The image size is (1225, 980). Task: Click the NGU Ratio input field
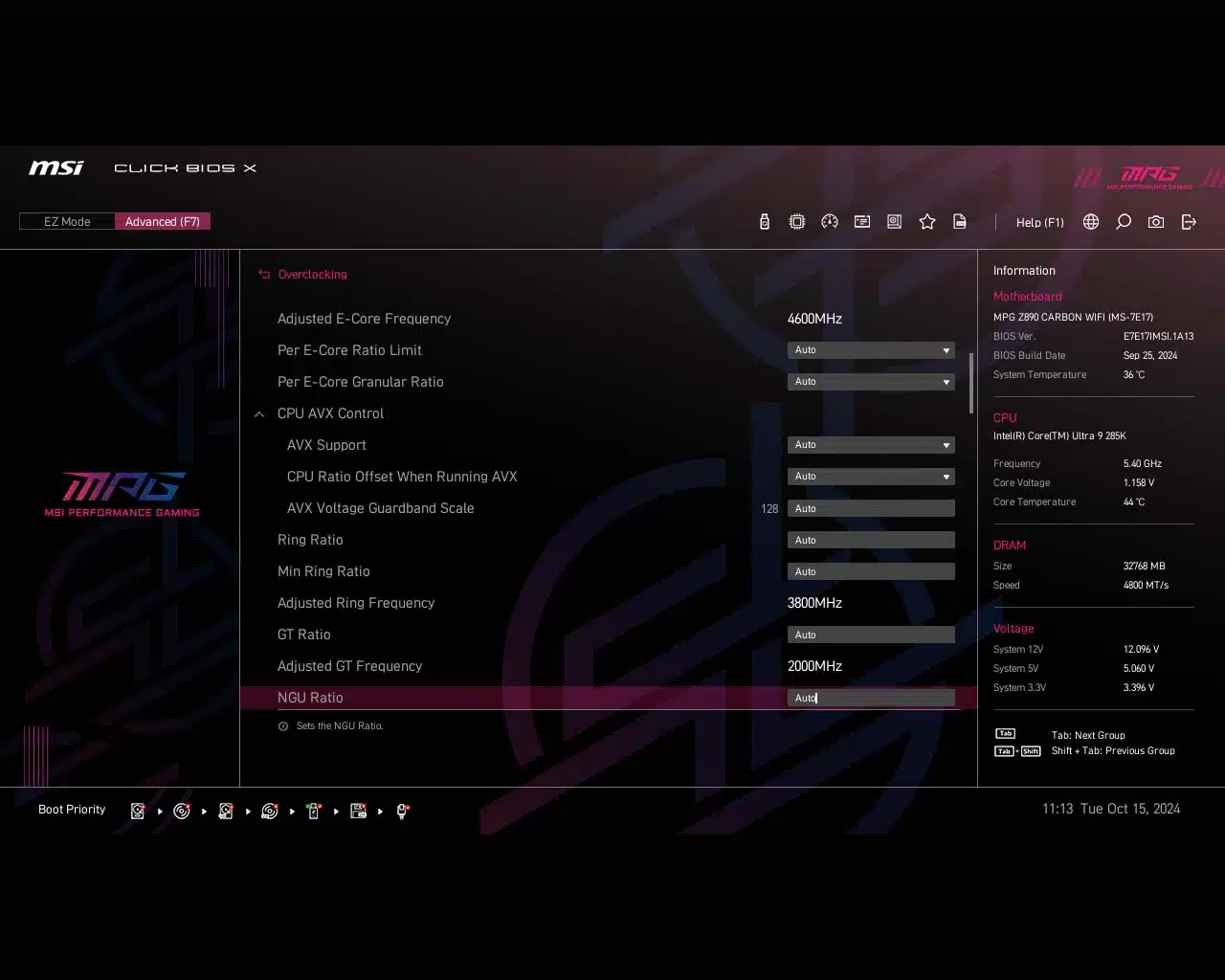click(x=871, y=698)
